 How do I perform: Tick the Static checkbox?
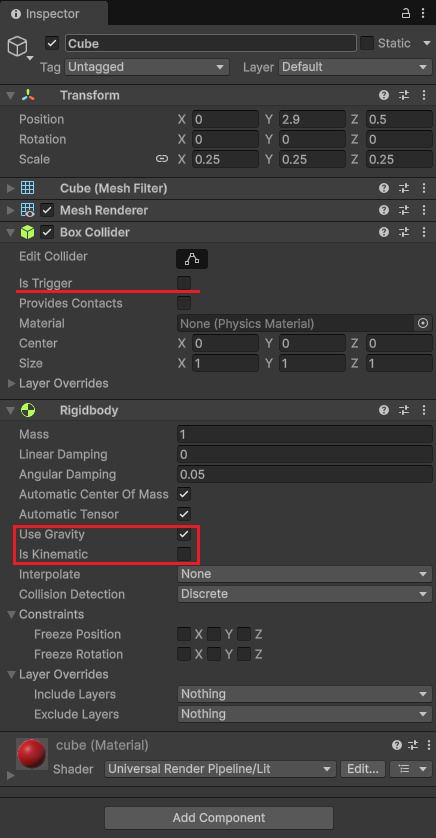coord(367,43)
